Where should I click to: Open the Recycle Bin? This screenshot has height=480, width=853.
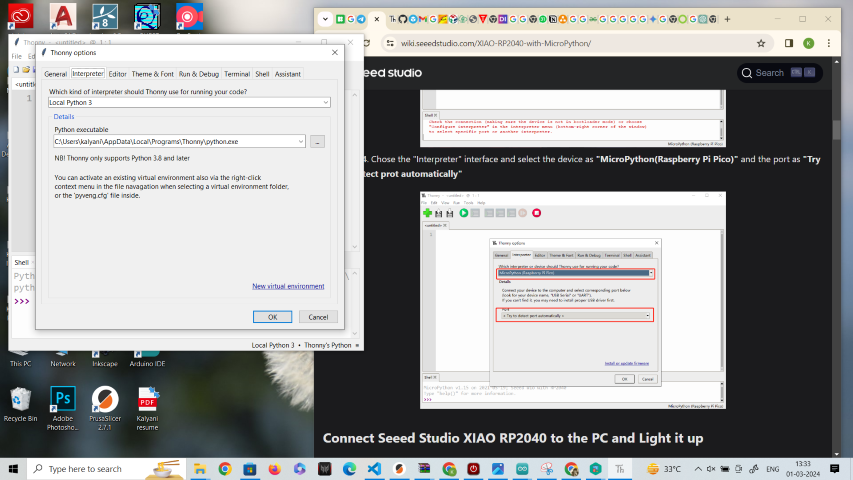coord(20,404)
